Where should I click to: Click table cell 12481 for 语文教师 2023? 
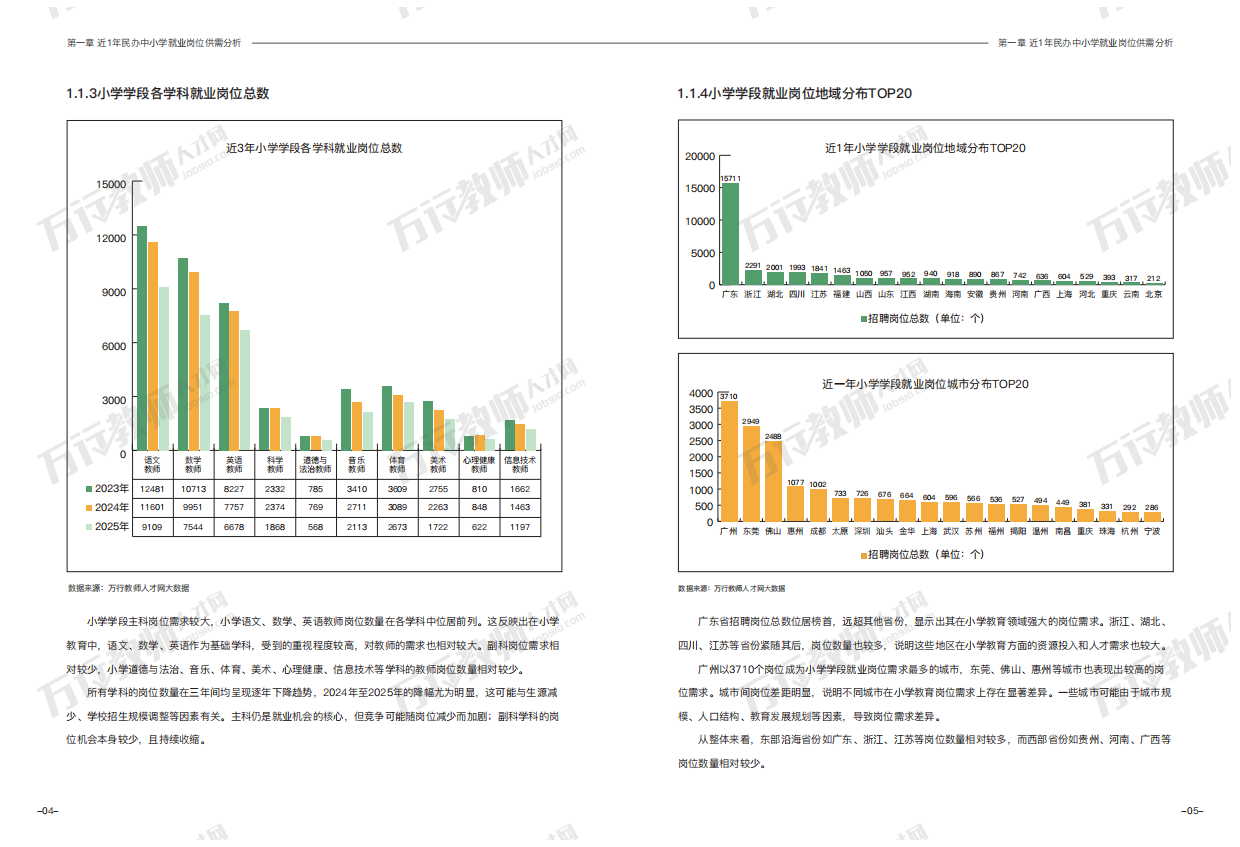click(152, 489)
